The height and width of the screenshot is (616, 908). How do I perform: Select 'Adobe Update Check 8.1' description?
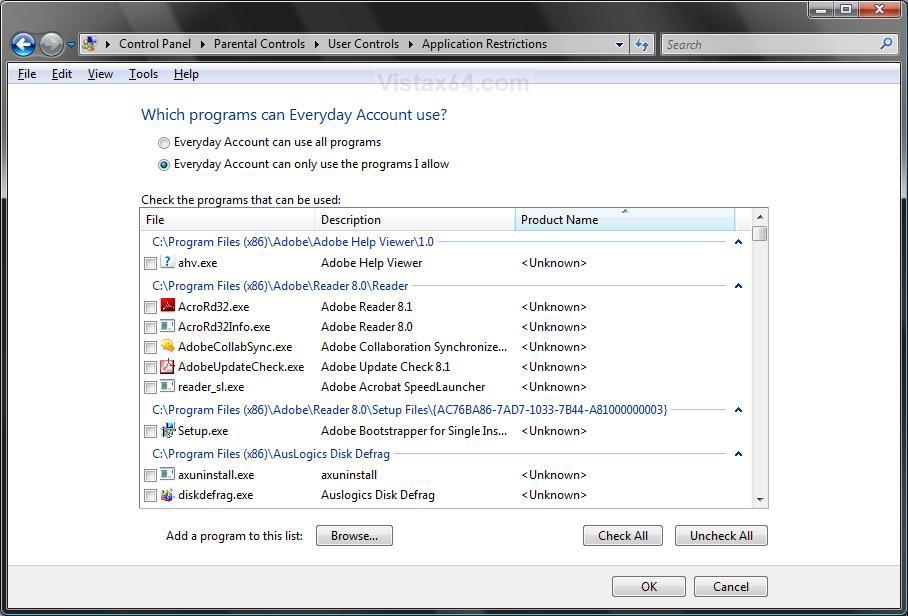pos(386,367)
